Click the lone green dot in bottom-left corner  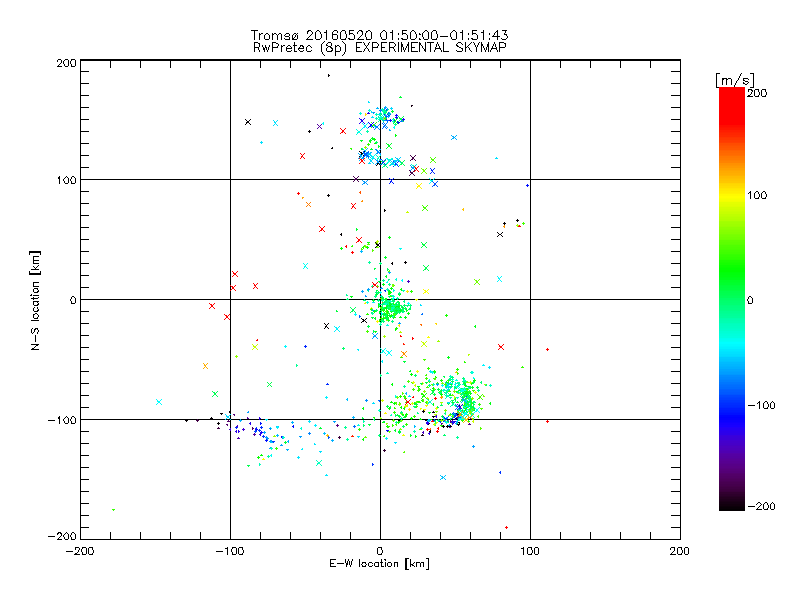[113, 510]
